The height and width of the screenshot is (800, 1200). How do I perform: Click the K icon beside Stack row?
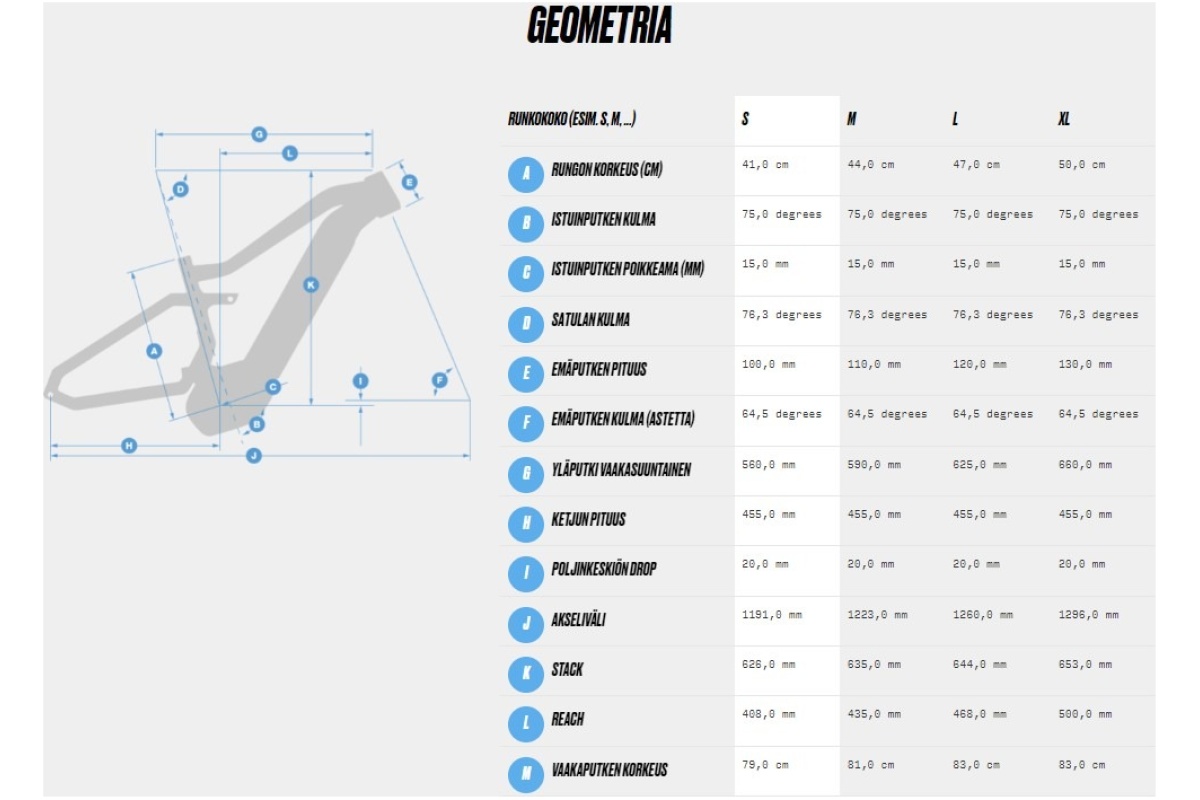tap(526, 674)
